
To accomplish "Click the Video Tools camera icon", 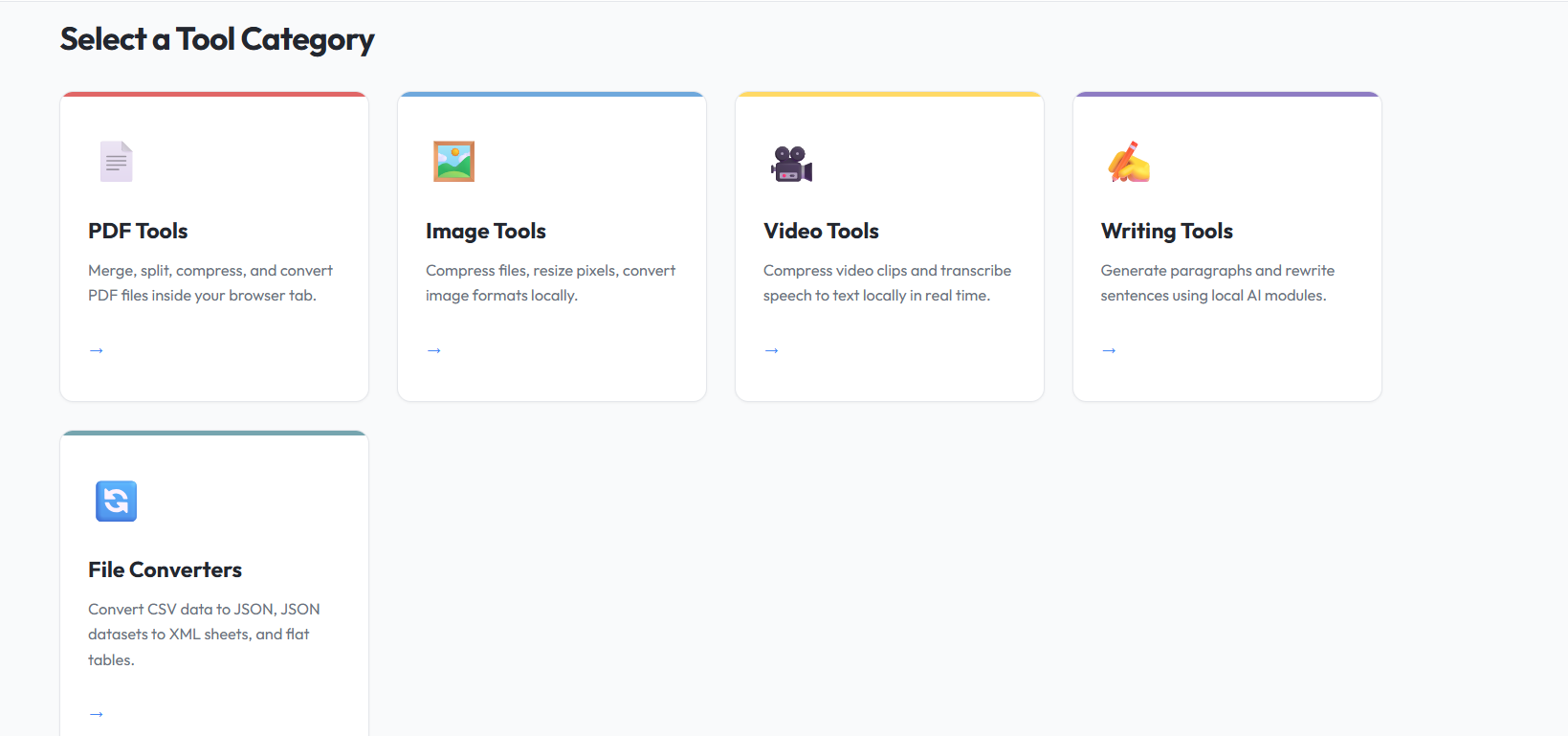I will [x=791, y=164].
